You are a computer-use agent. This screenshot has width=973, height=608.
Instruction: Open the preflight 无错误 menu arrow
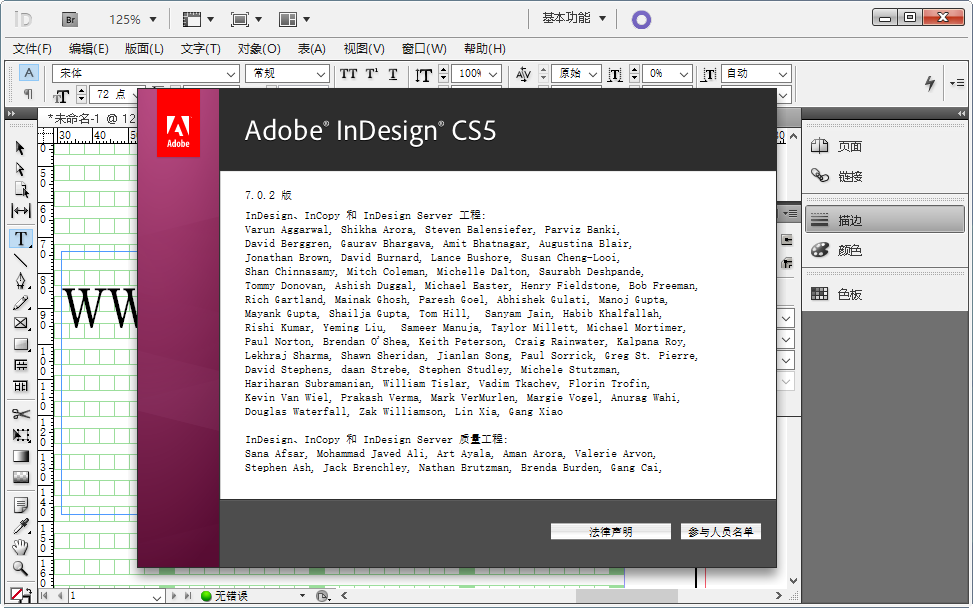tap(302, 596)
